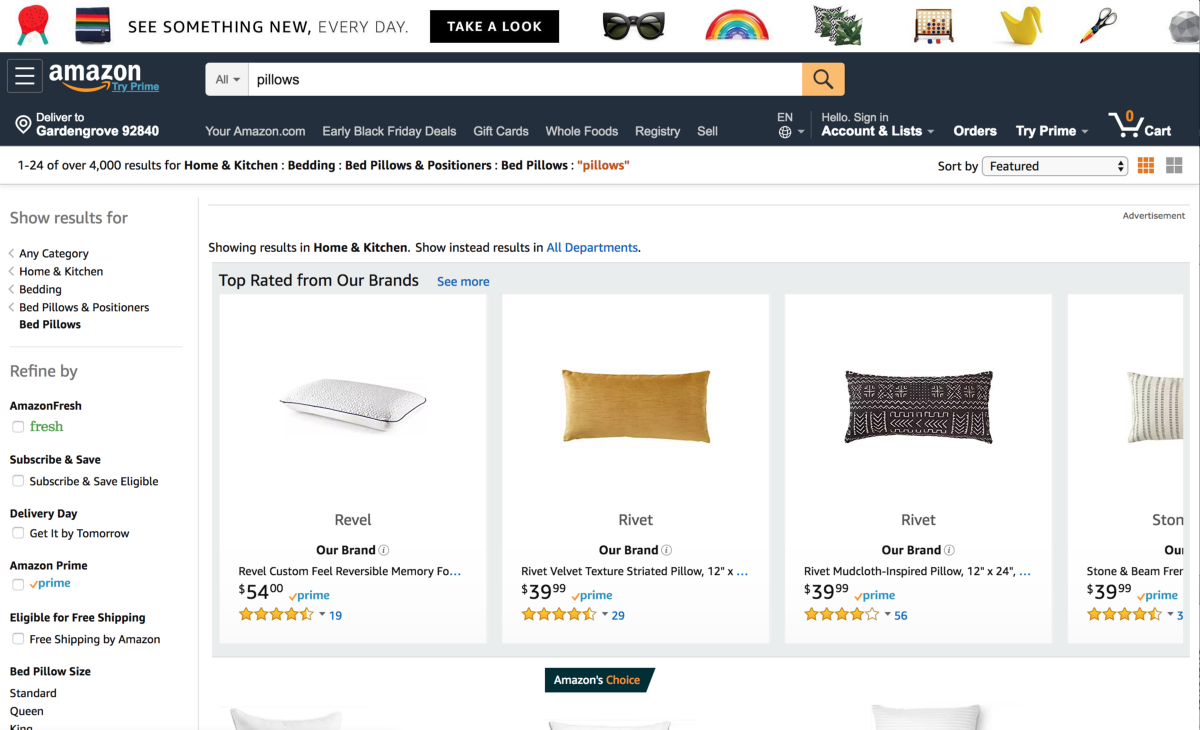Click the delivery location pin icon

23,125
